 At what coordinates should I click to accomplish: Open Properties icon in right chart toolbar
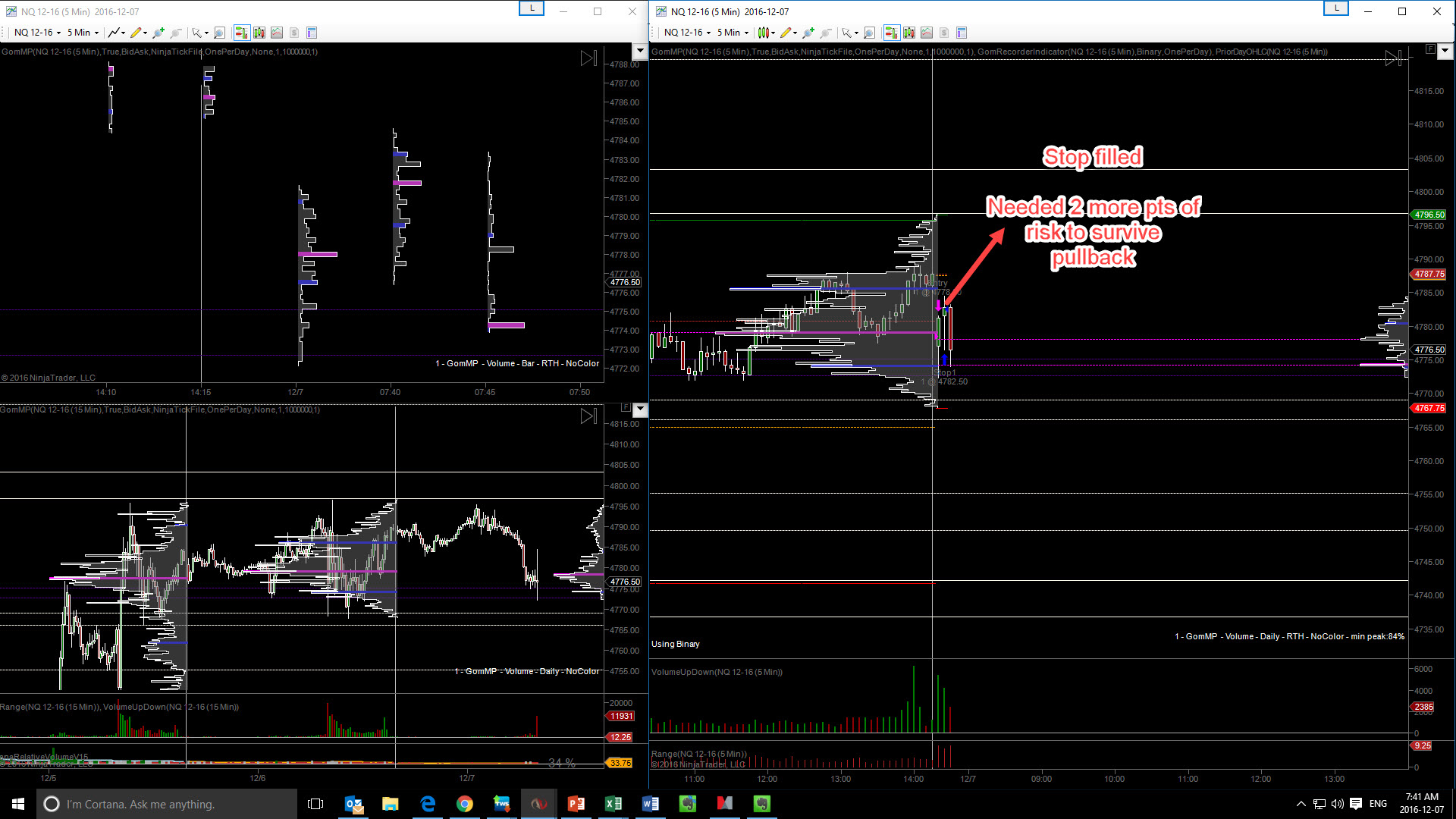(x=962, y=33)
